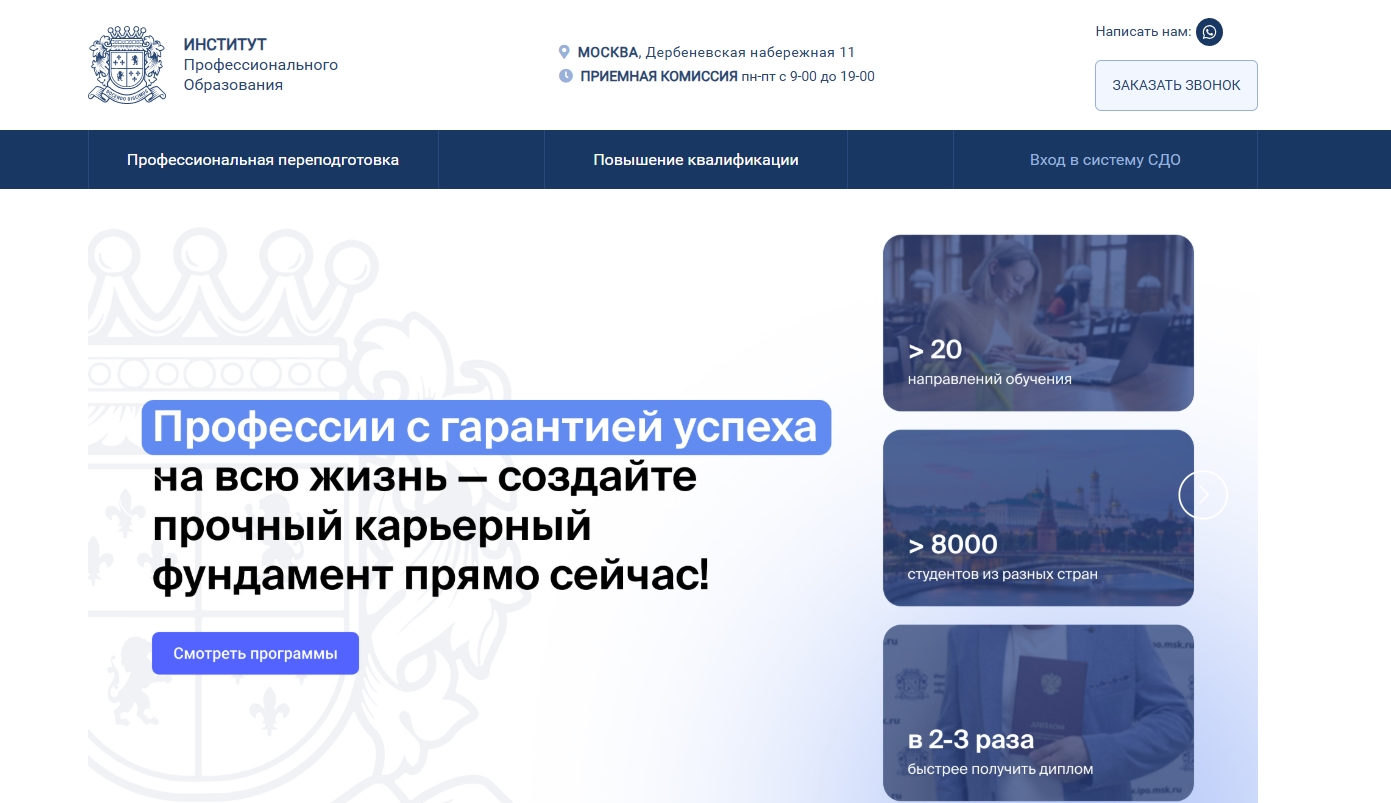Click the clock icon beside ПРИЕМНАЯ КОМИССИЯ
This screenshot has width=1391, height=803.
click(x=565, y=76)
